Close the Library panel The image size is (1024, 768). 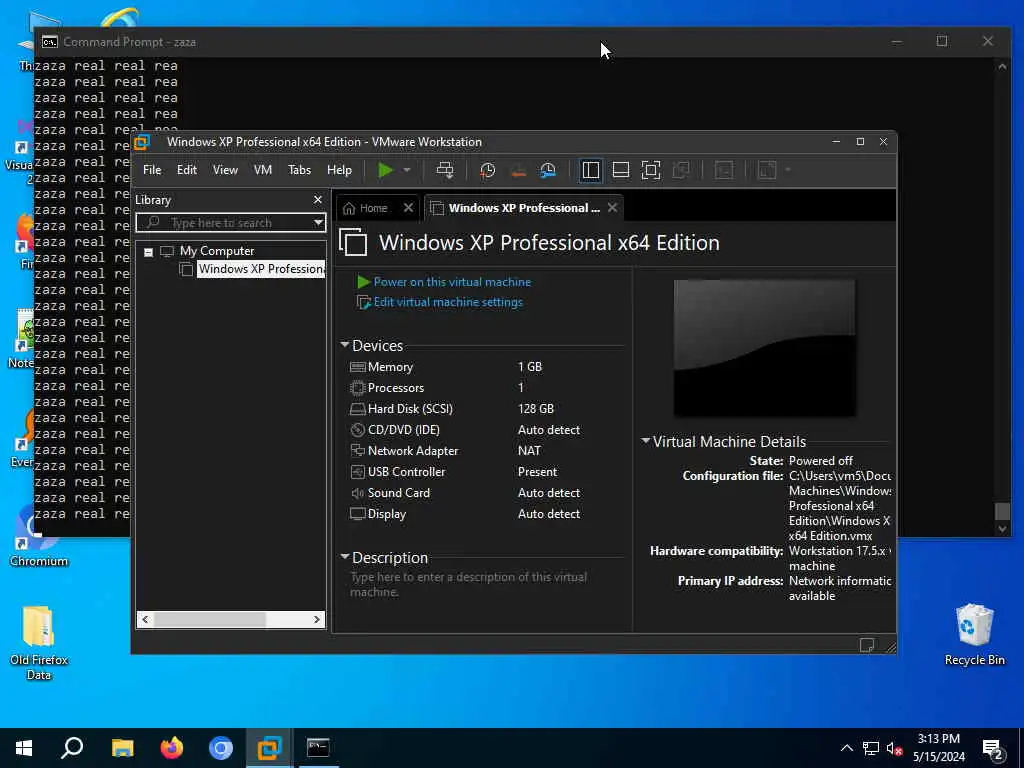click(x=317, y=200)
